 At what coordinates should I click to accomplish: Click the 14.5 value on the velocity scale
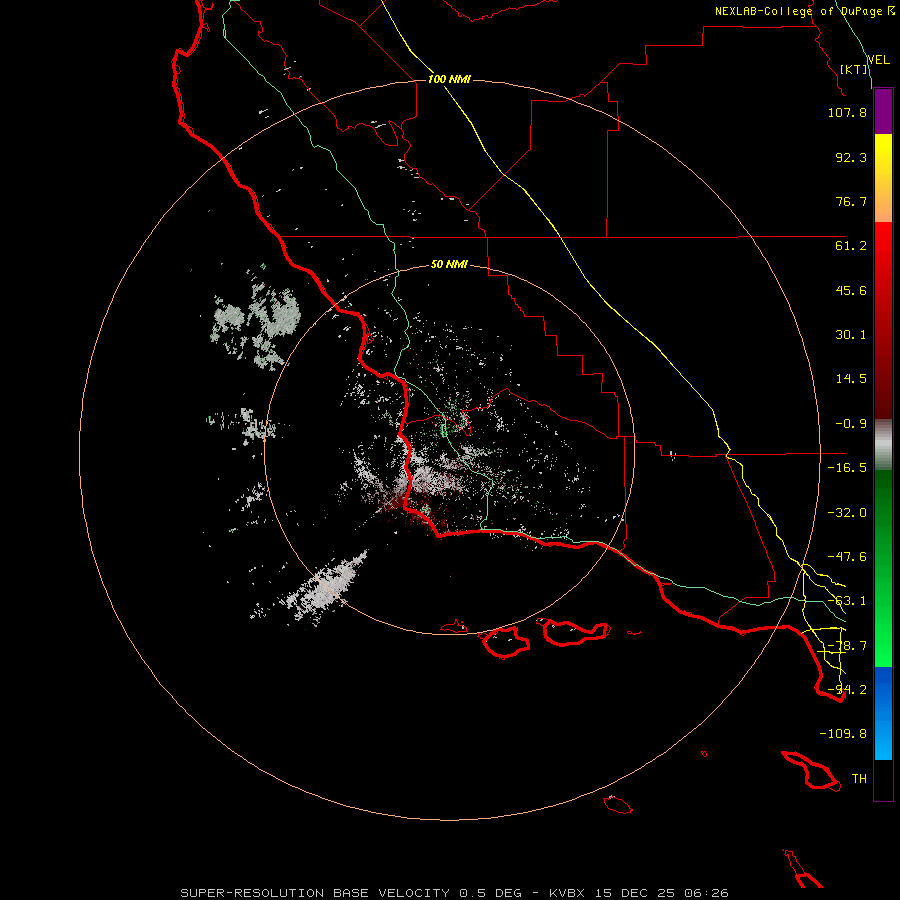pos(851,379)
